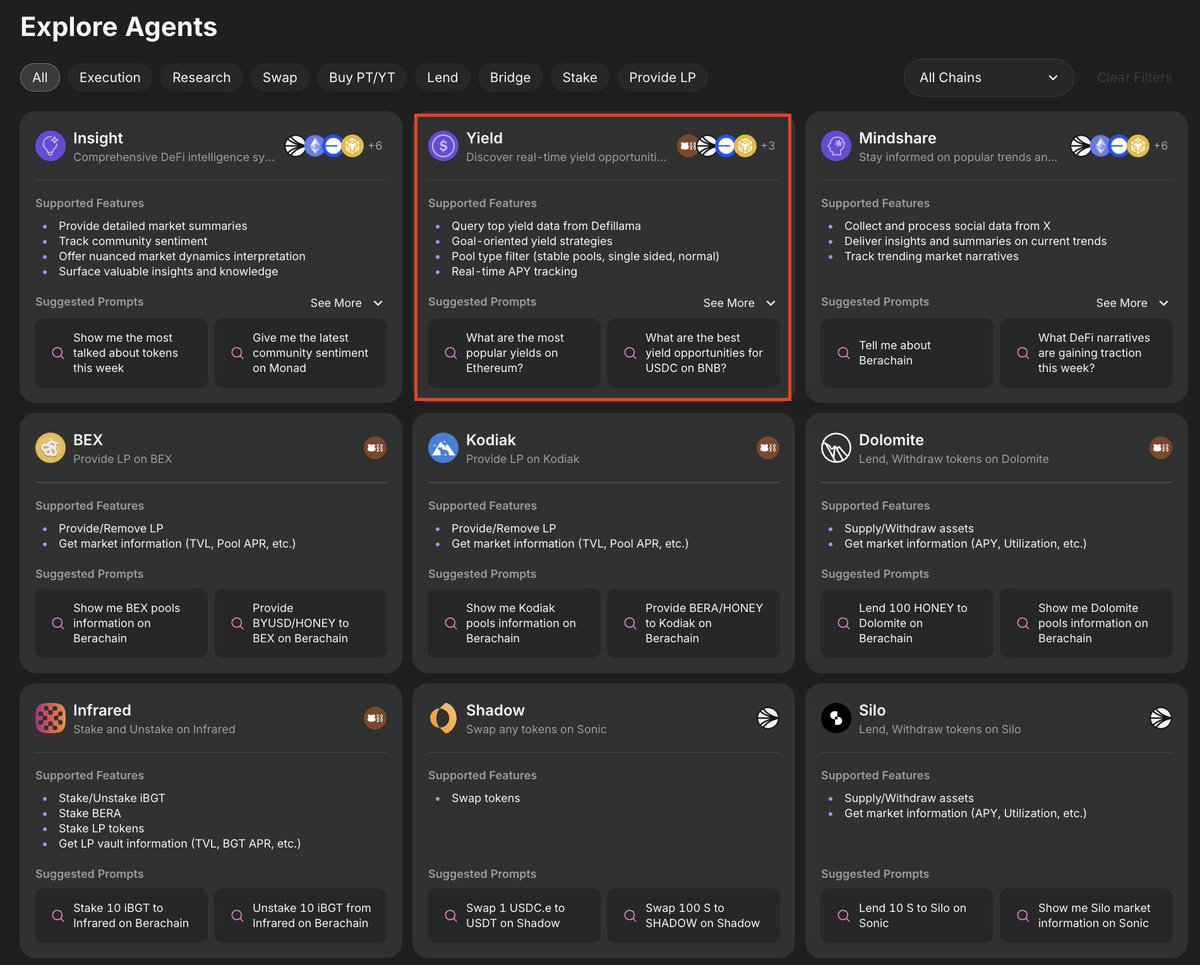
Task: Click search icon in 'Swap 1 USDC.e' prompt
Action: pyautogui.click(x=450, y=916)
